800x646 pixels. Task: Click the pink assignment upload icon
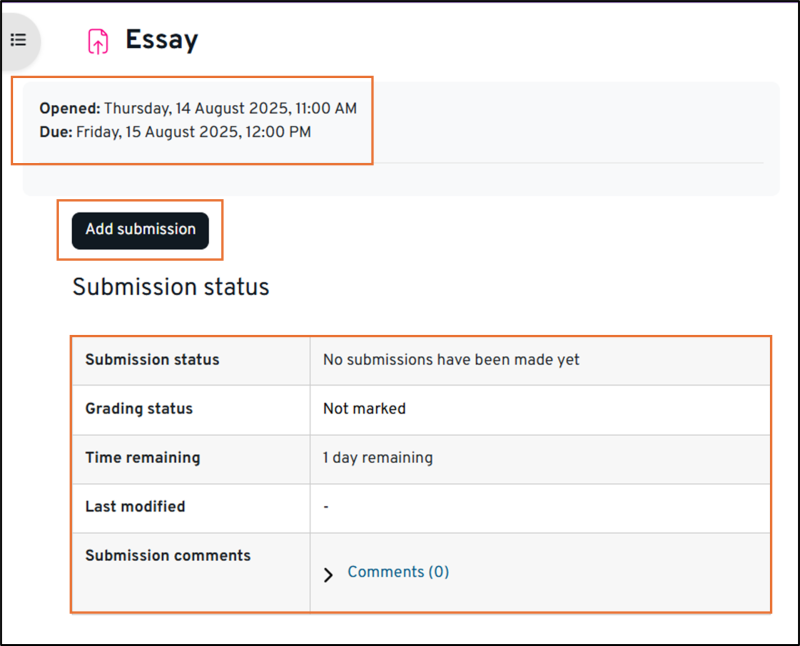[x=97, y=41]
